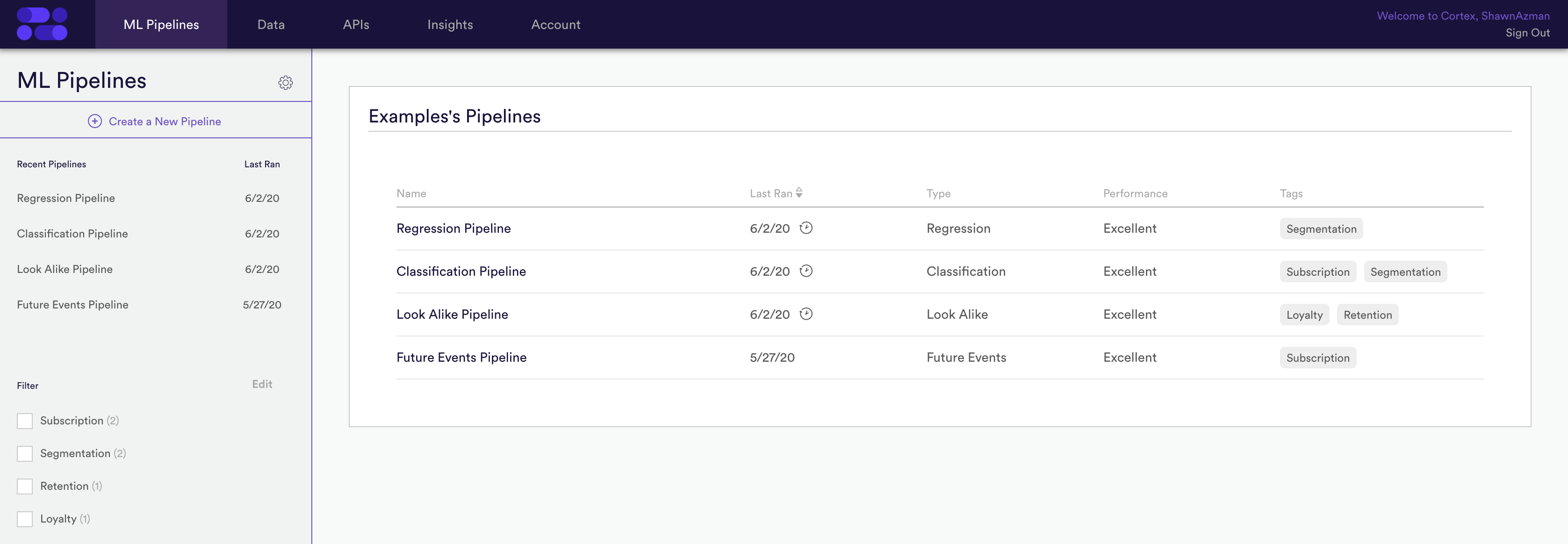Click Excellent in the Regression Pipeline row
This screenshot has height=544, width=1568.
tap(1130, 228)
